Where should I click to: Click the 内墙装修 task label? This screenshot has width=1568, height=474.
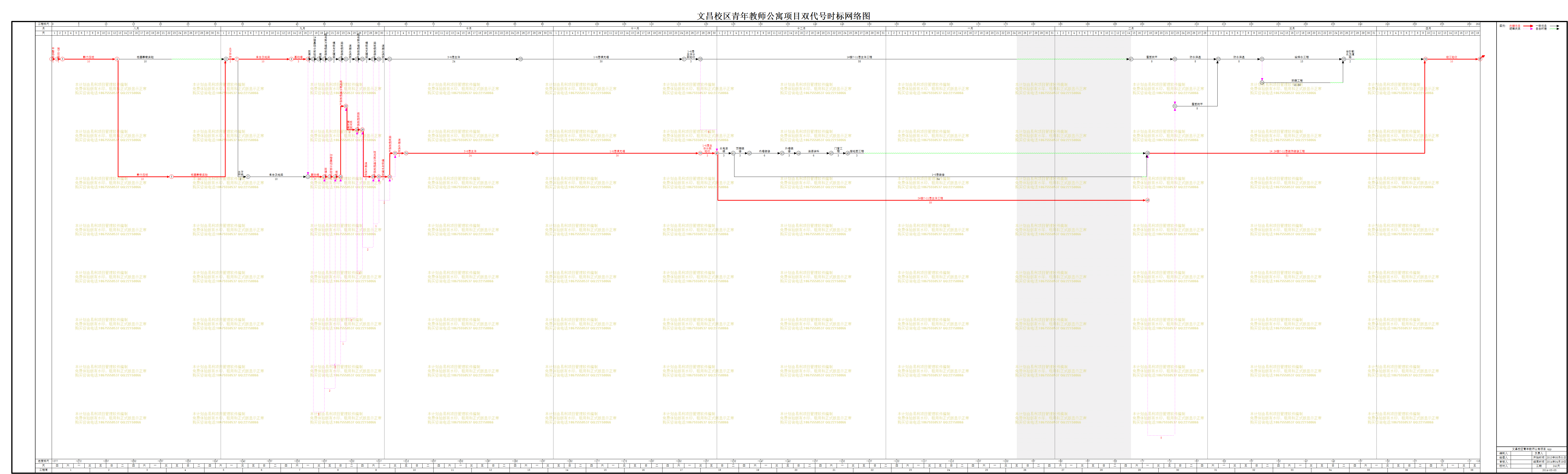(x=764, y=151)
